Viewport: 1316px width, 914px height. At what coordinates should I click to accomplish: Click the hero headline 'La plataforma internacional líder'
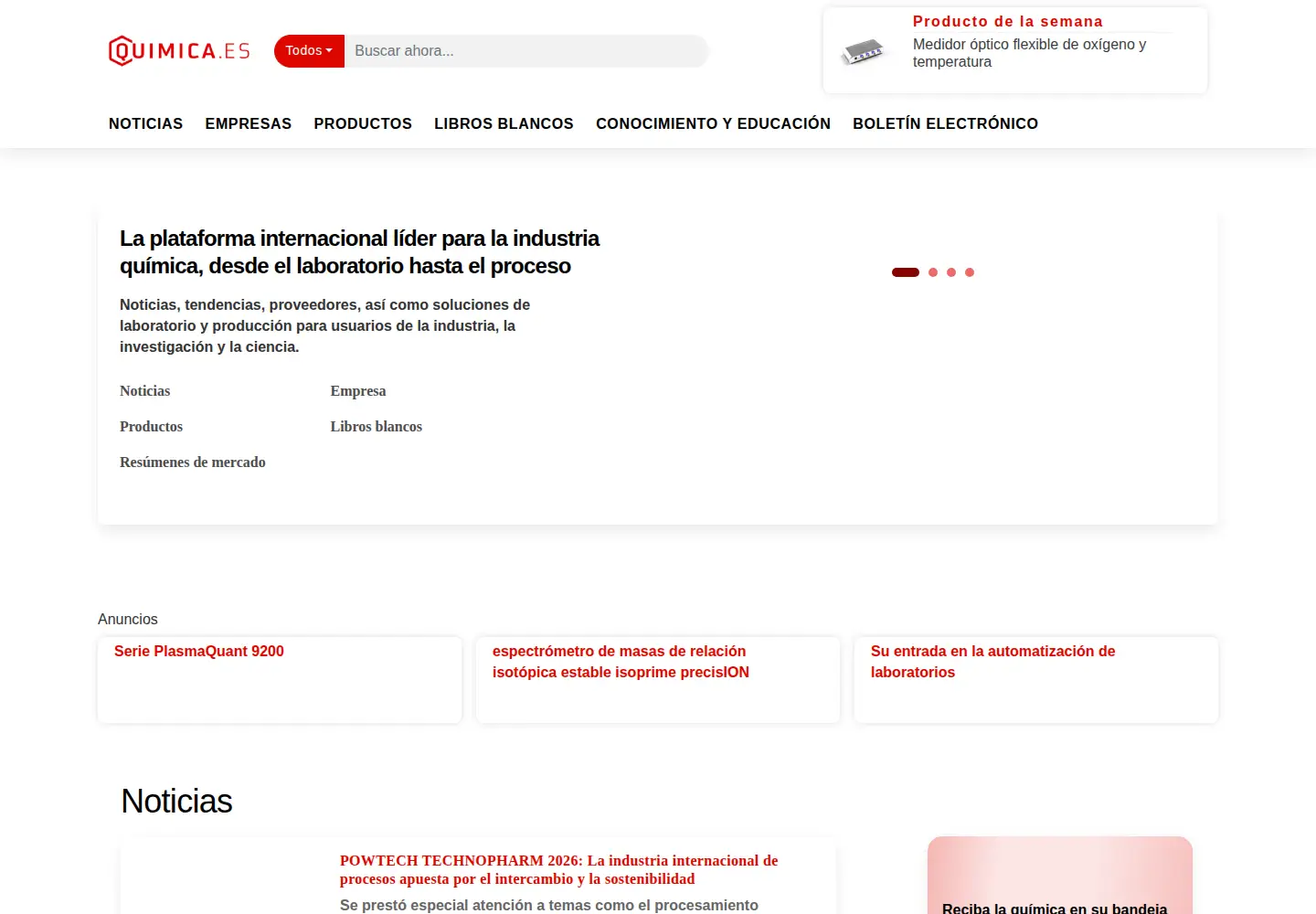[x=359, y=252]
